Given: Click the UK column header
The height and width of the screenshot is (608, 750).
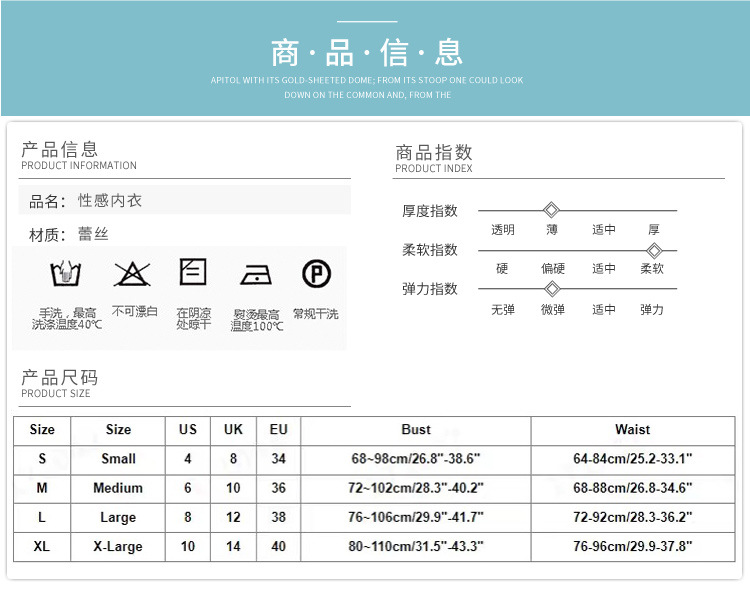Looking at the screenshot, I should tap(233, 430).
